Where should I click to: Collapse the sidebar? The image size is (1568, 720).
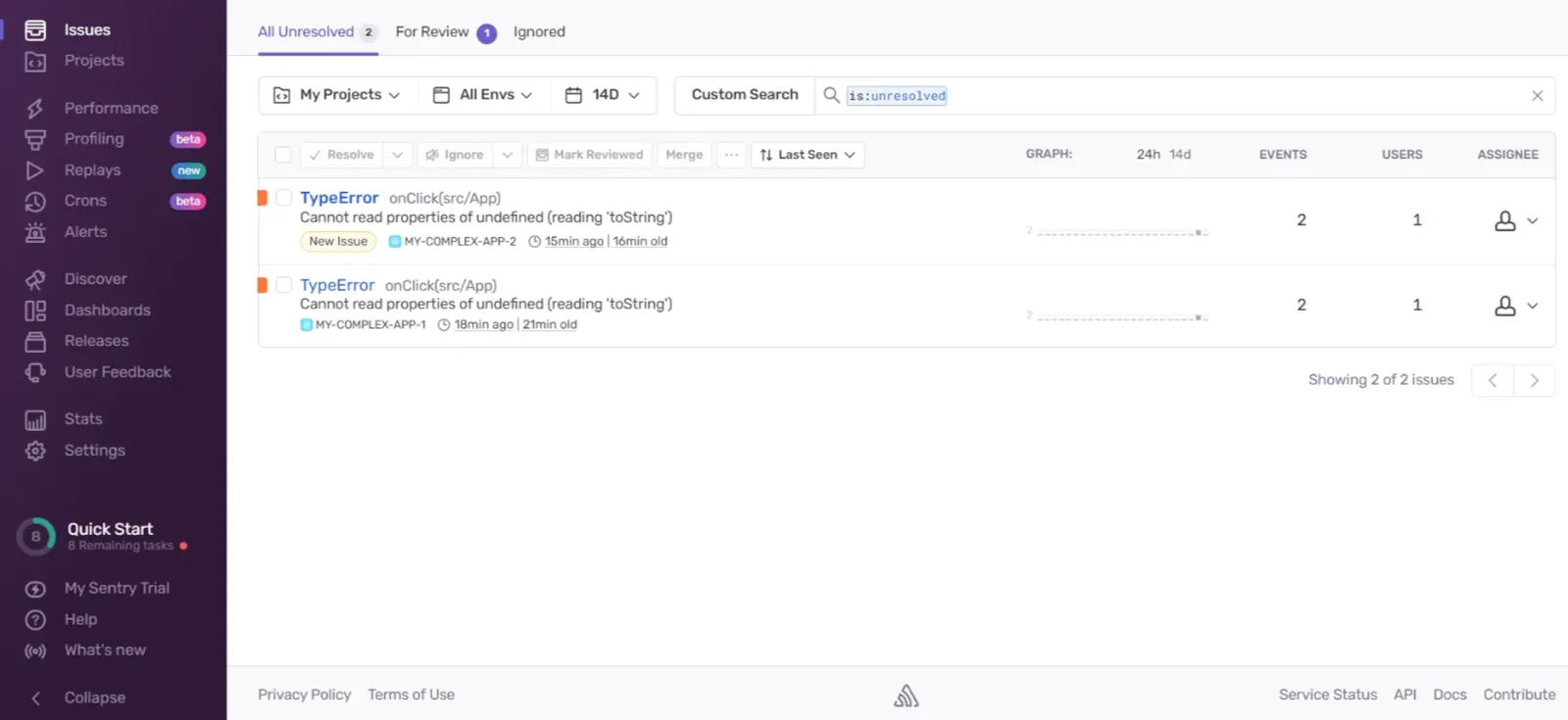(74, 698)
